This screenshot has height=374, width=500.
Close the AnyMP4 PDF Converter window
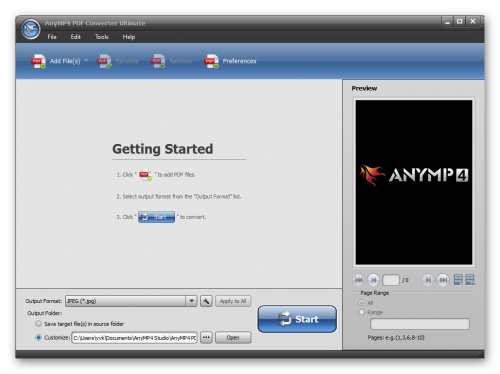pyautogui.click(x=473, y=22)
